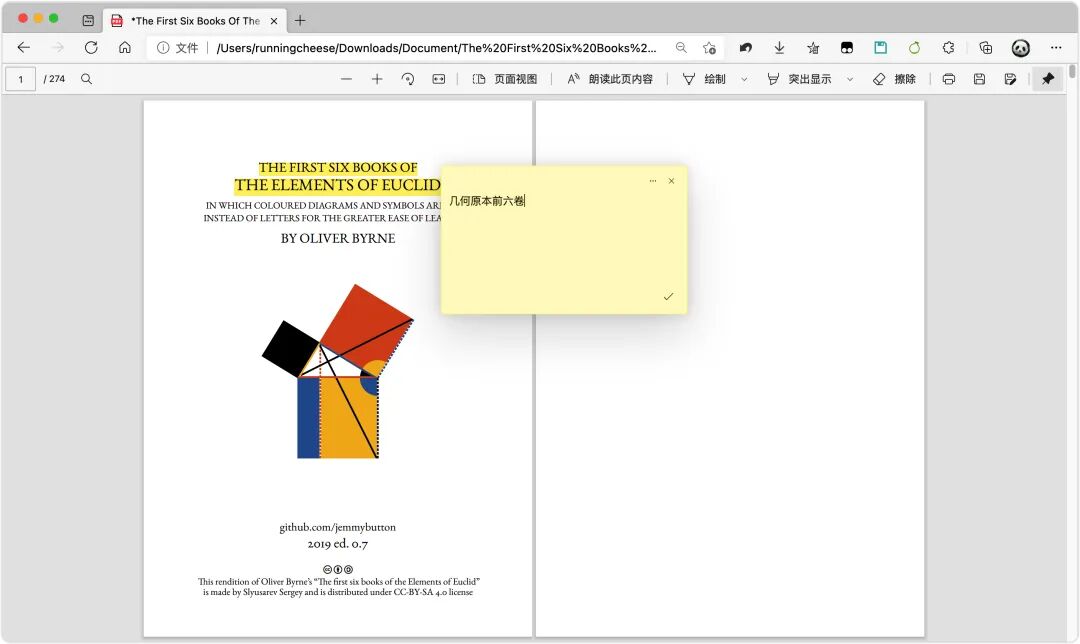Click the green save extension icon
This screenshot has width=1080, height=644.
tap(880, 48)
